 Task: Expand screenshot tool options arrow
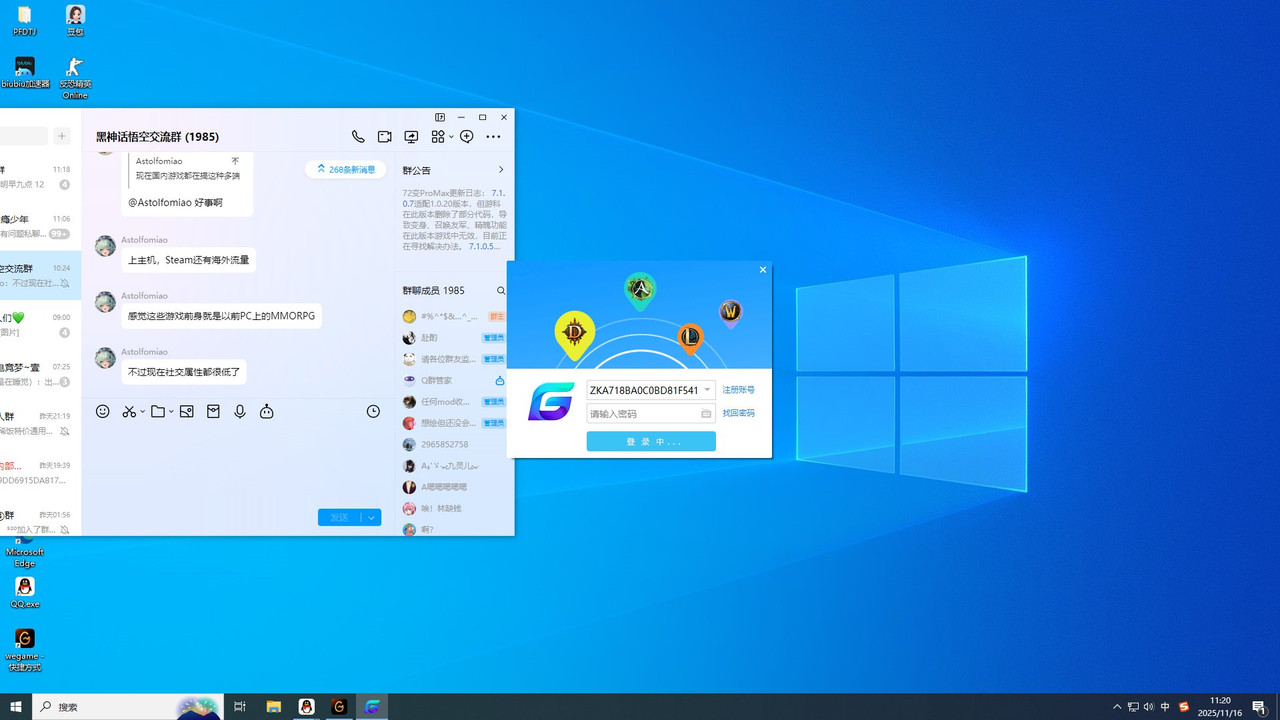click(x=143, y=411)
